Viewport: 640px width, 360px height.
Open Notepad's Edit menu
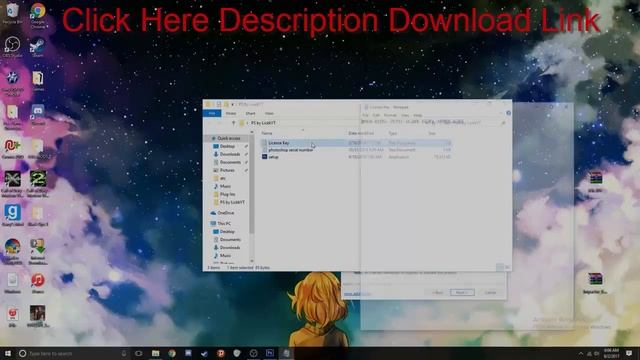click(376, 115)
